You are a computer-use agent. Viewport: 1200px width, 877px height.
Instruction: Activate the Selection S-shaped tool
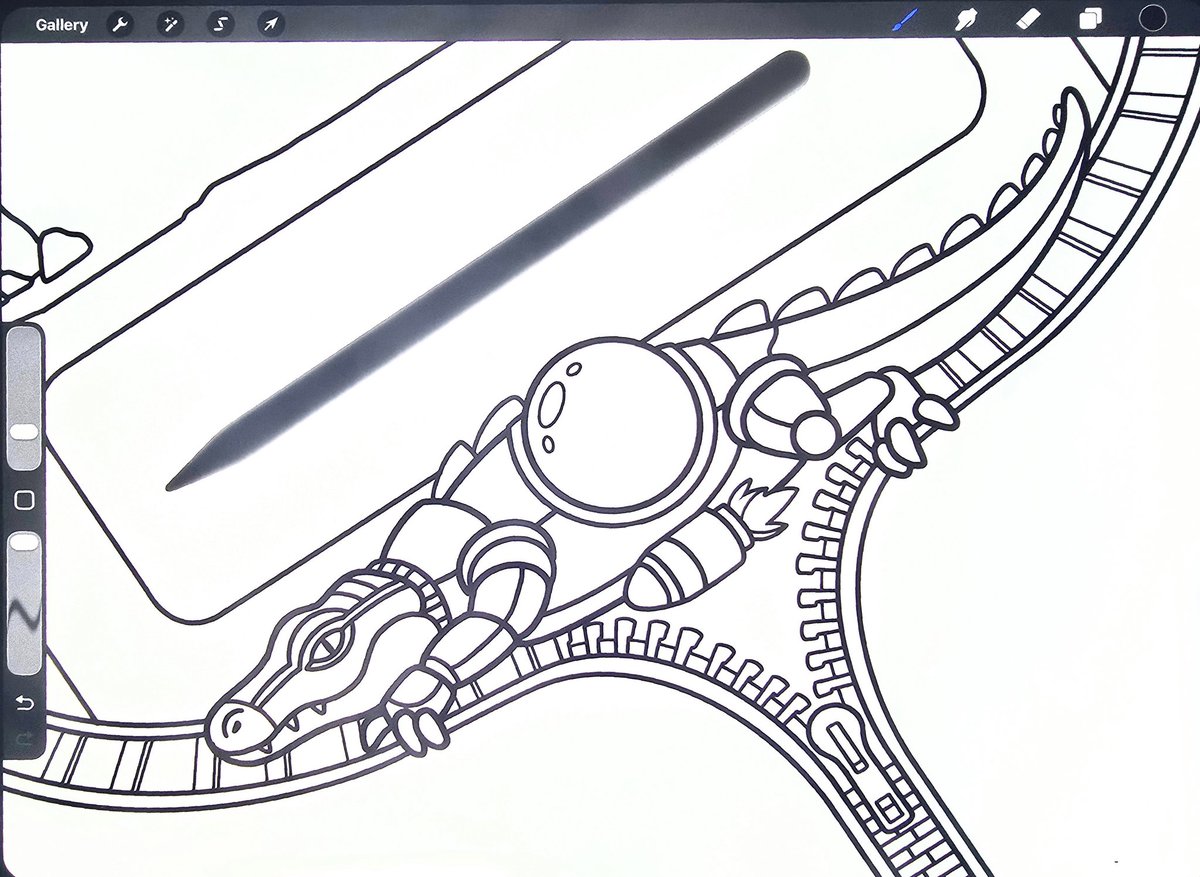(x=220, y=24)
